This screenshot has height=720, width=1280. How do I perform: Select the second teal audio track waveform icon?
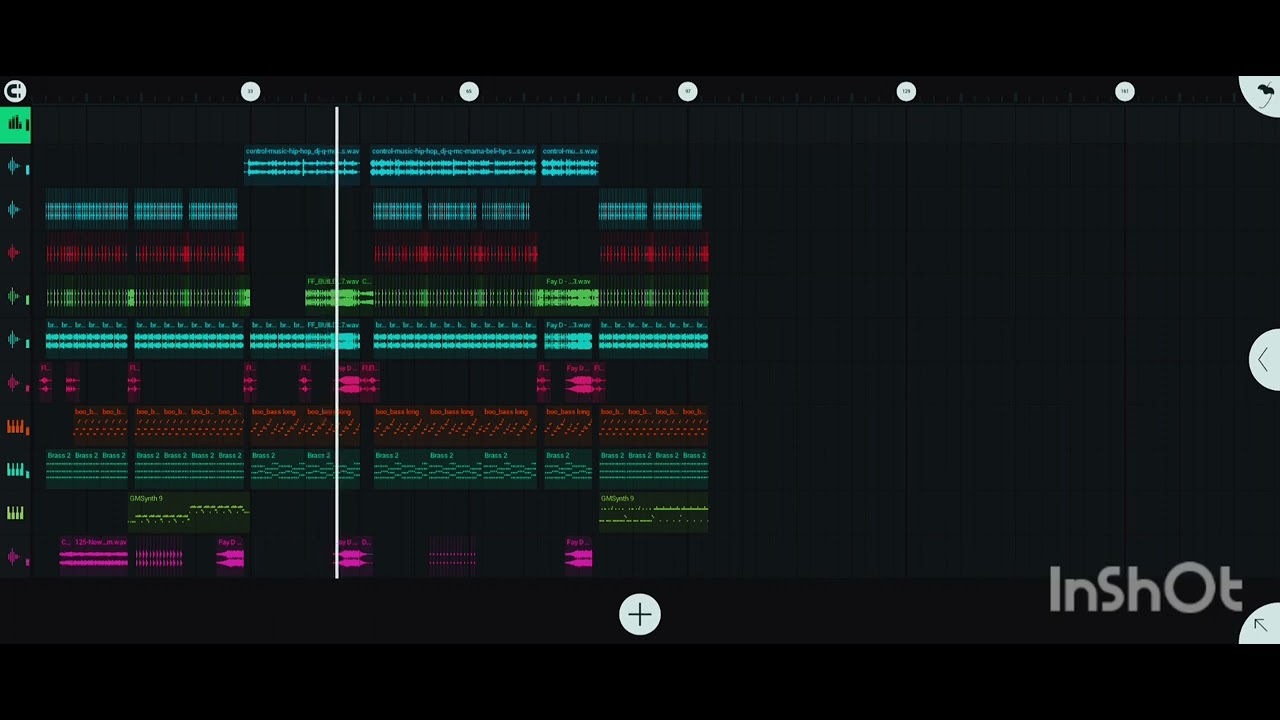click(x=15, y=210)
